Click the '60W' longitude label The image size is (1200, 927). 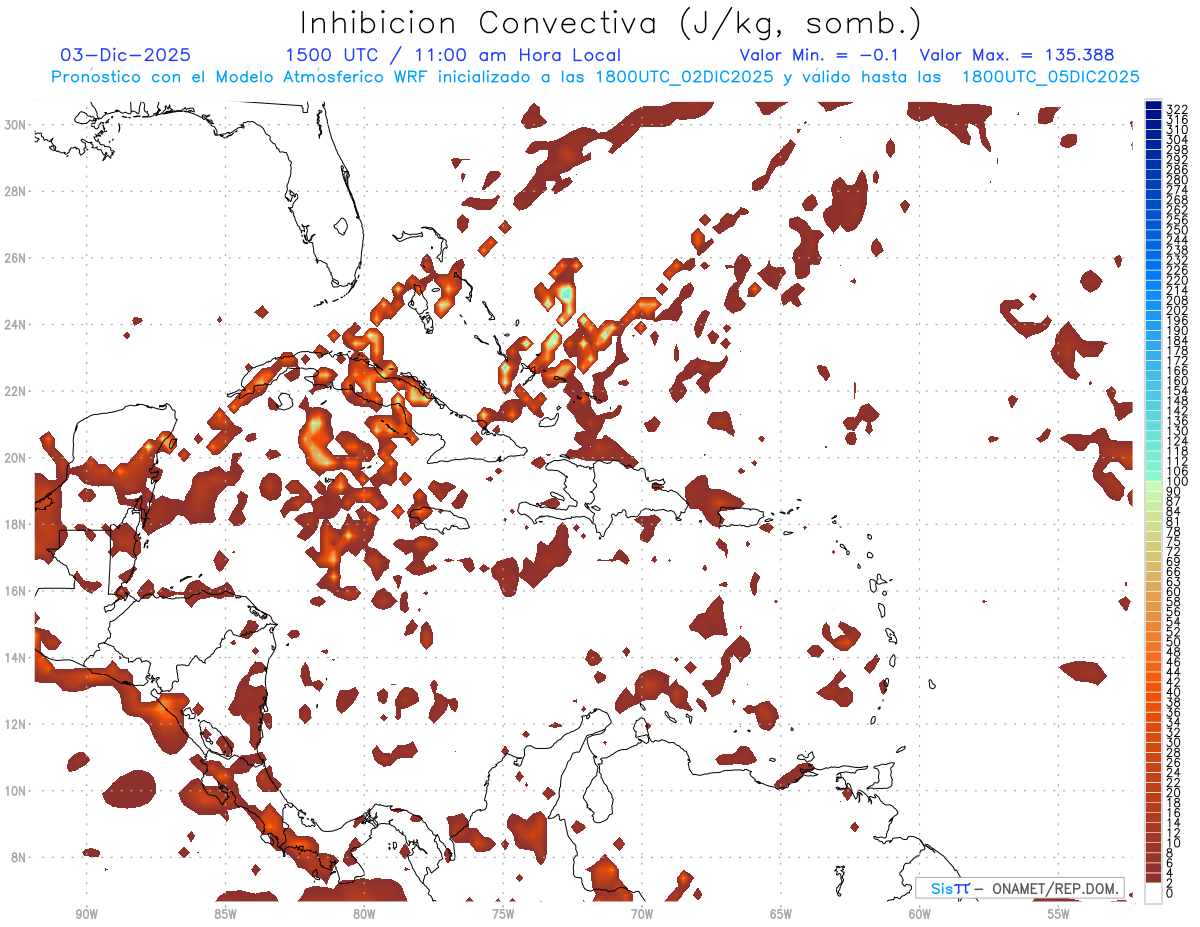point(920,914)
